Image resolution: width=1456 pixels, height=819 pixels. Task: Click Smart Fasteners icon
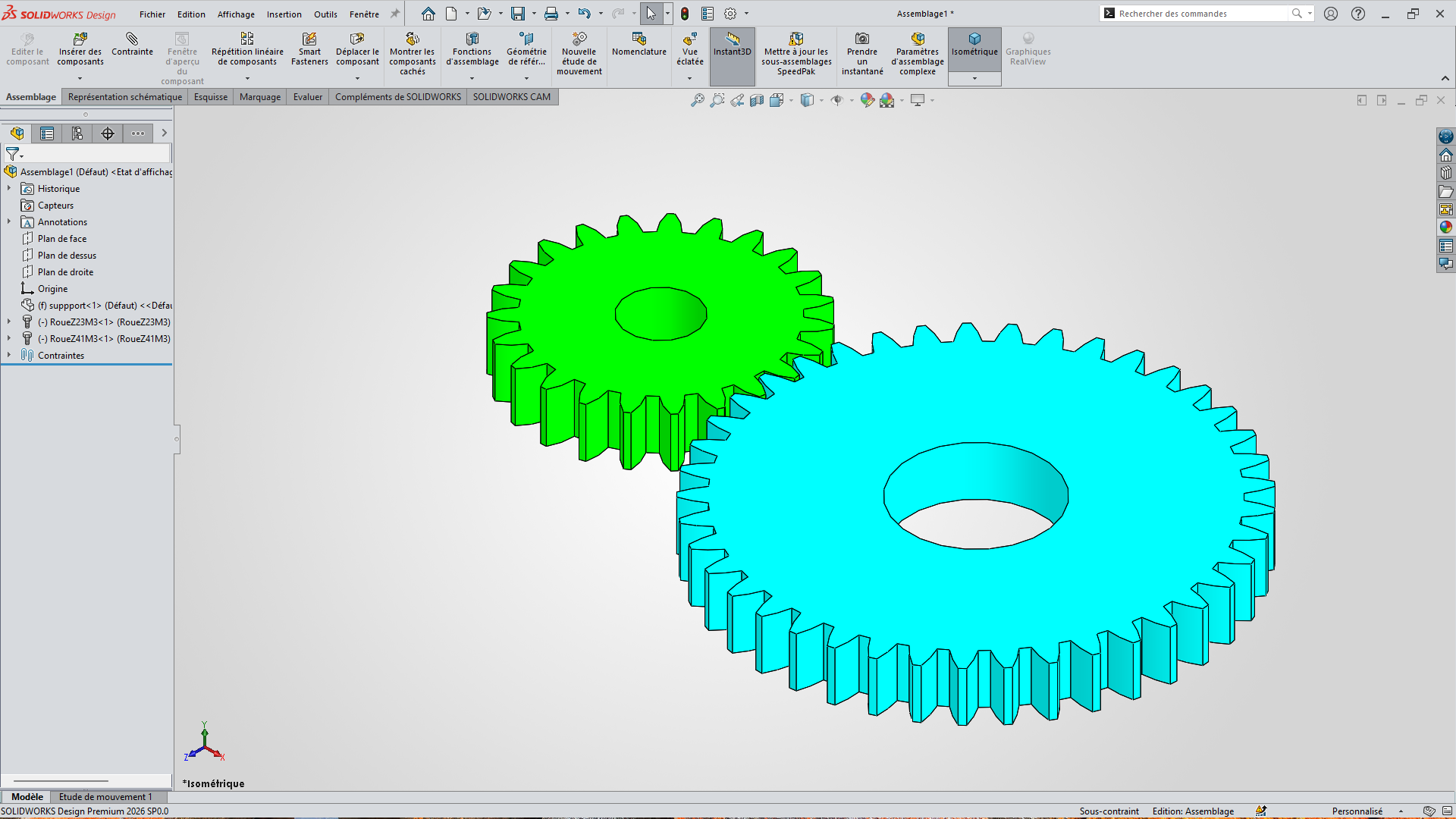[309, 49]
